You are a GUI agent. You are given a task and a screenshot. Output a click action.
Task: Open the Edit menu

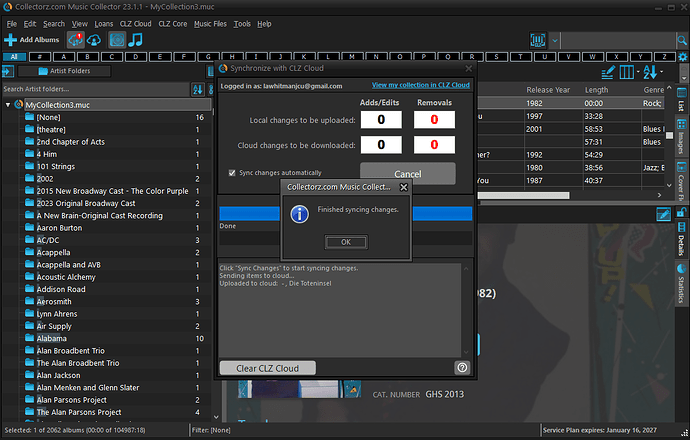pos(30,24)
